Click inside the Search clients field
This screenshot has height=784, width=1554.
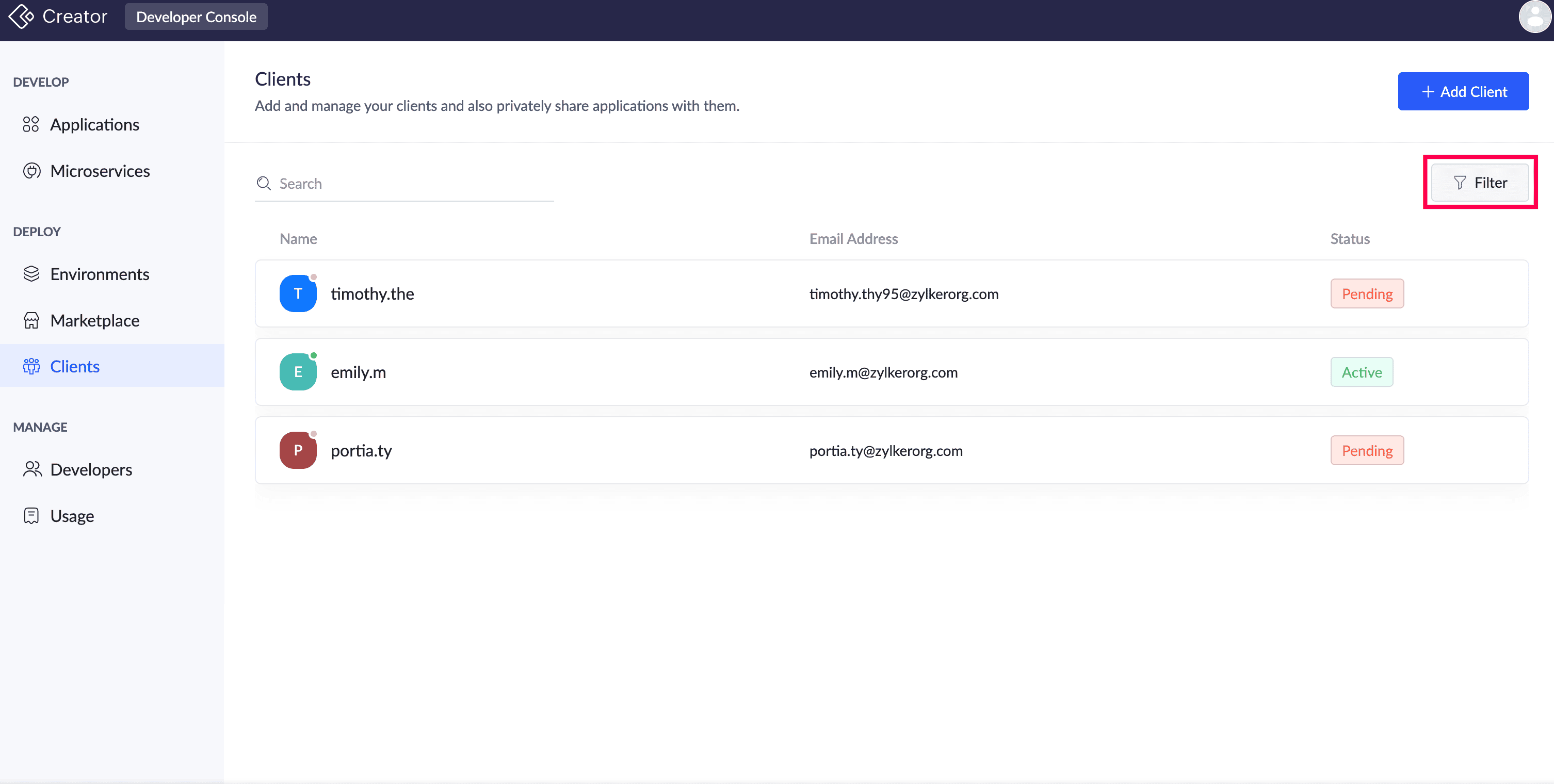tap(414, 183)
